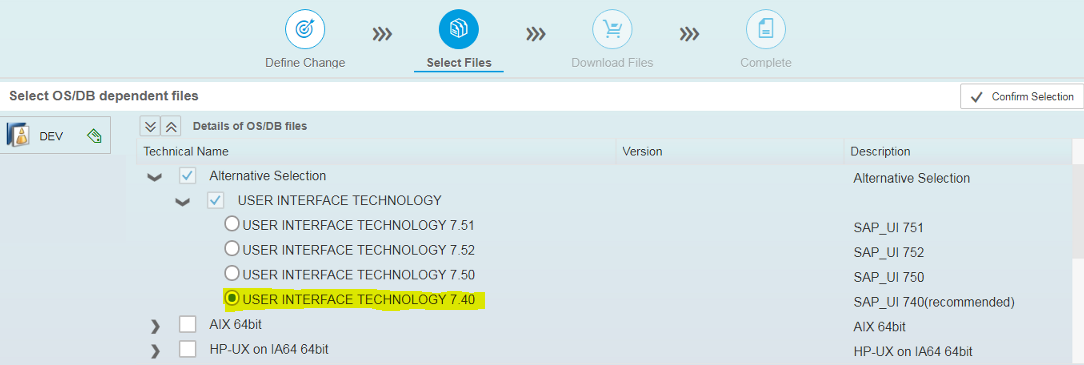Expand the AIX 64bit node
The image size is (1084, 365).
(x=155, y=326)
